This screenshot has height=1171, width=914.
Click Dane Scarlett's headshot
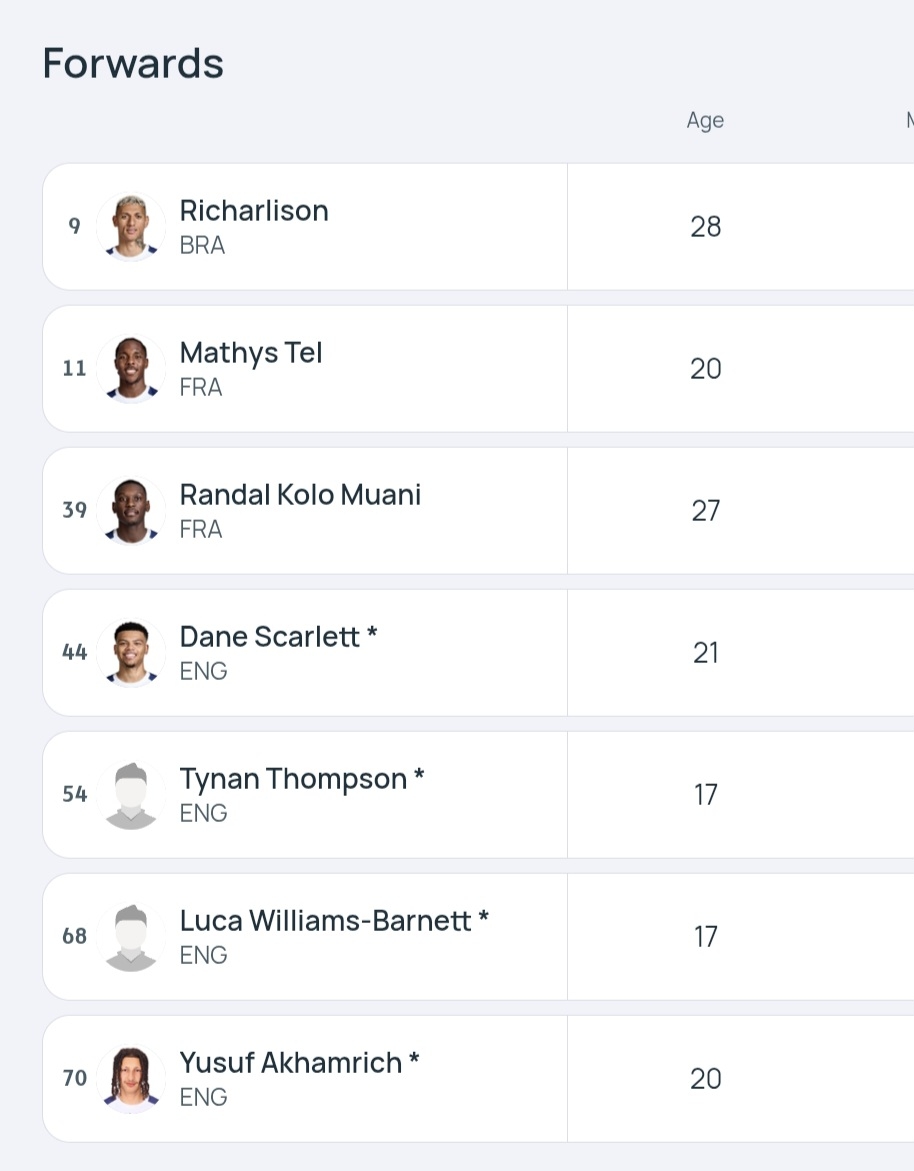coord(131,653)
